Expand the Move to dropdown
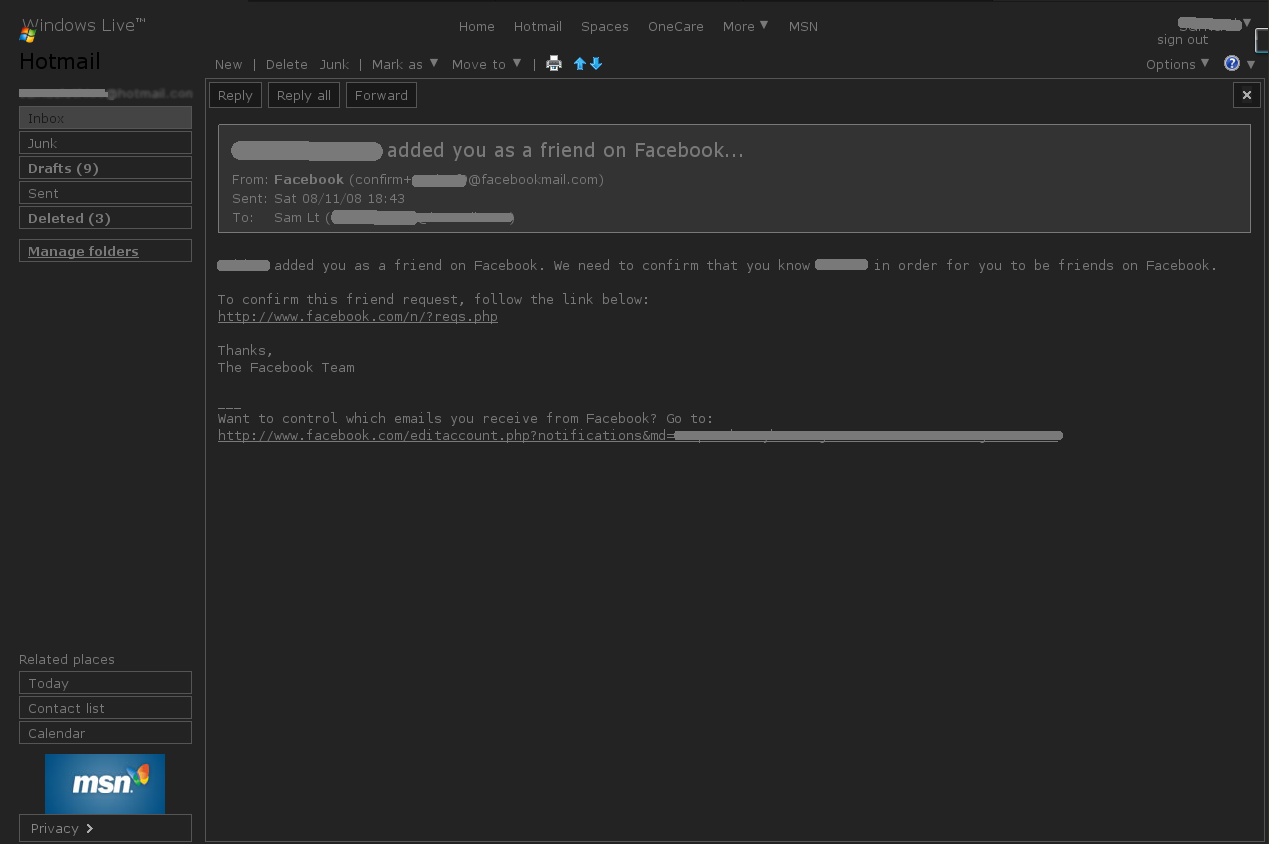The width and height of the screenshot is (1269, 844). click(487, 64)
